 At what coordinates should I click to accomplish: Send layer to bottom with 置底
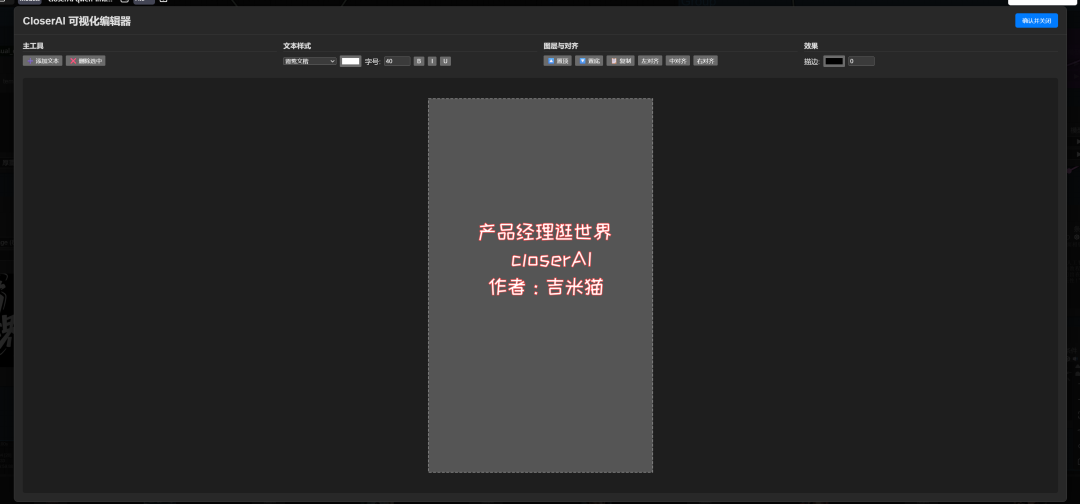pyautogui.click(x=590, y=61)
